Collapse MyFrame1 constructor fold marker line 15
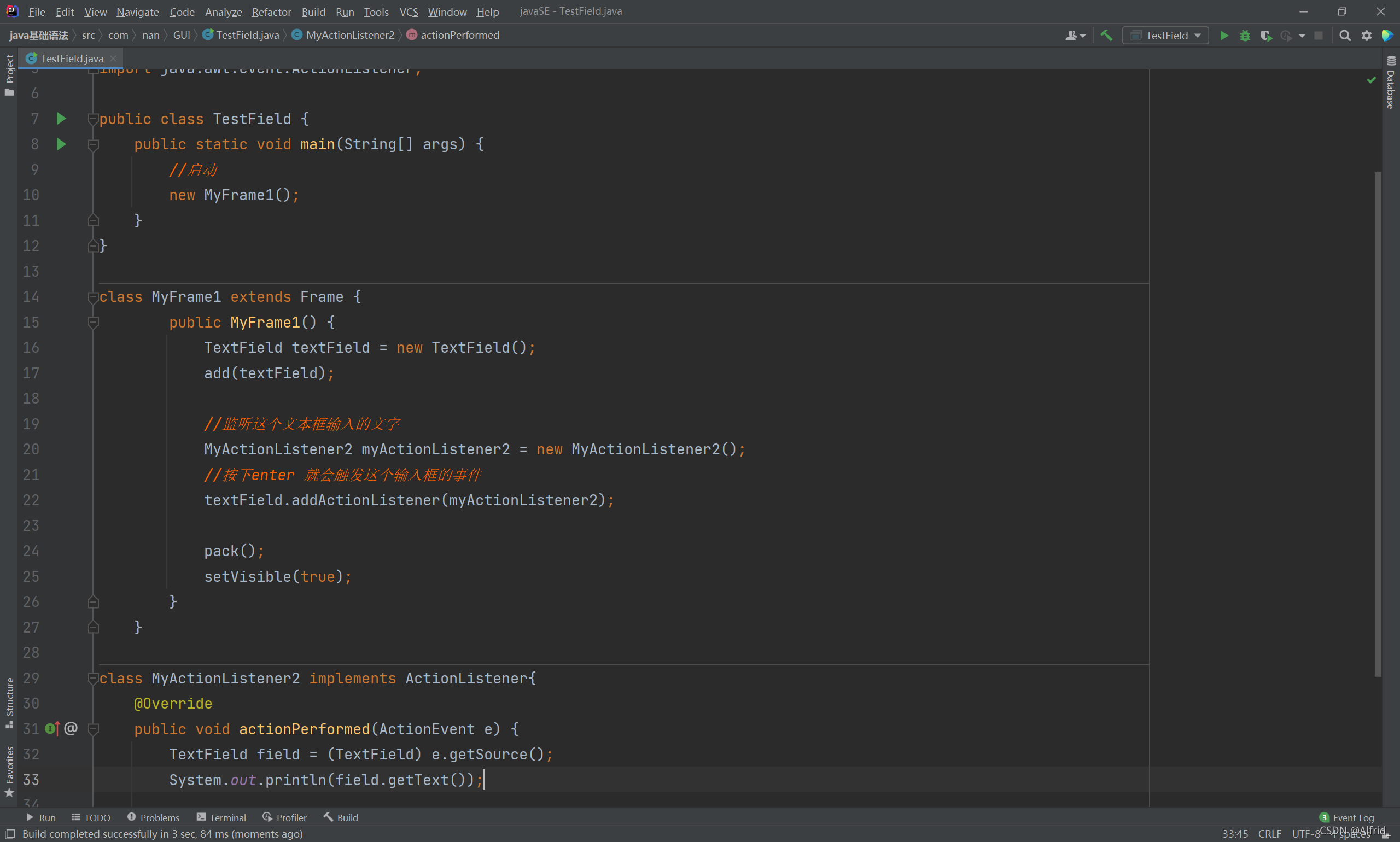Viewport: 1400px width, 842px height. click(94, 322)
